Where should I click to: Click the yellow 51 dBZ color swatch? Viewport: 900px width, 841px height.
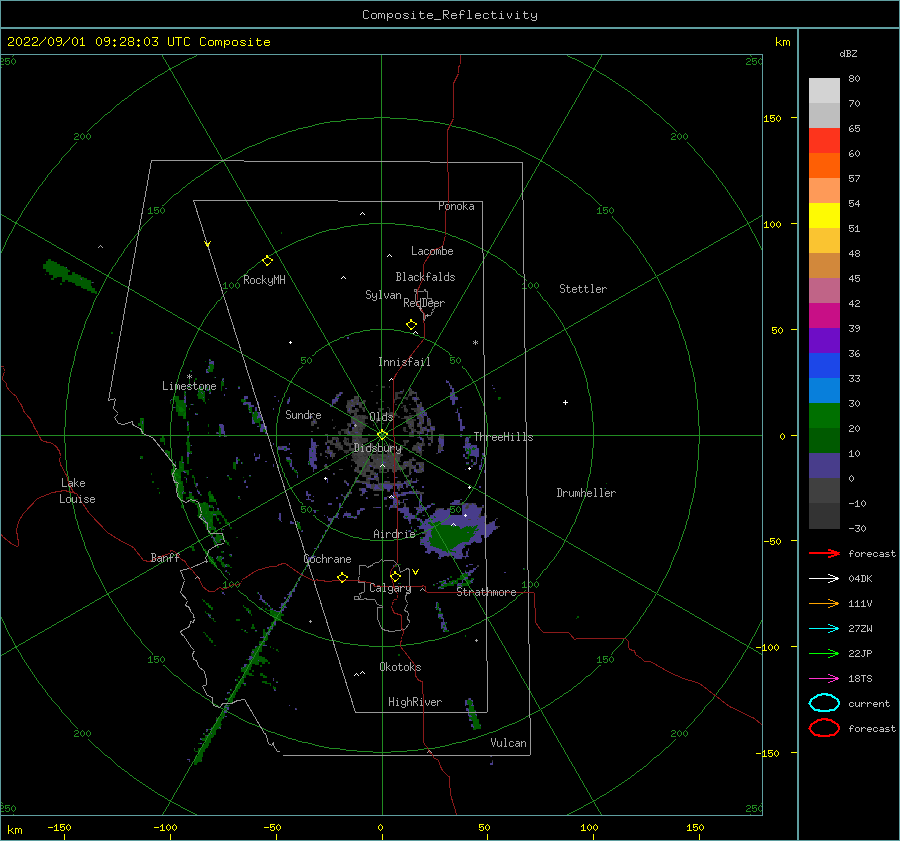pyautogui.click(x=824, y=215)
